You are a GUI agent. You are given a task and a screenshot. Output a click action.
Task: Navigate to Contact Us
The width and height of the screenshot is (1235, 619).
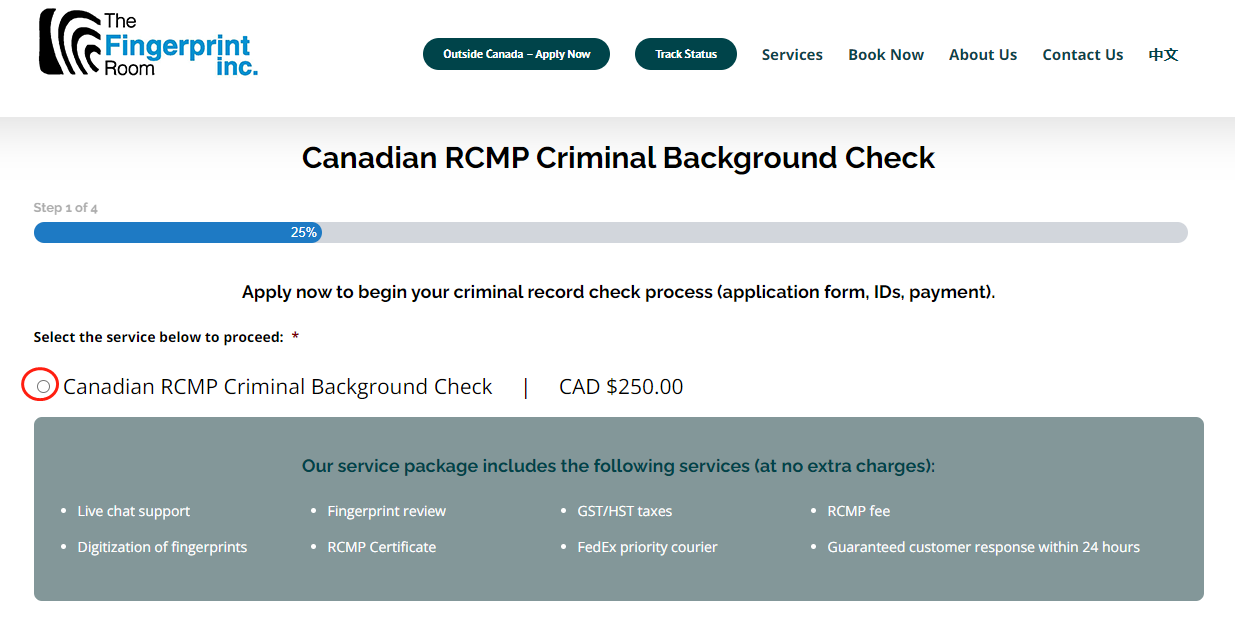point(1083,55)
